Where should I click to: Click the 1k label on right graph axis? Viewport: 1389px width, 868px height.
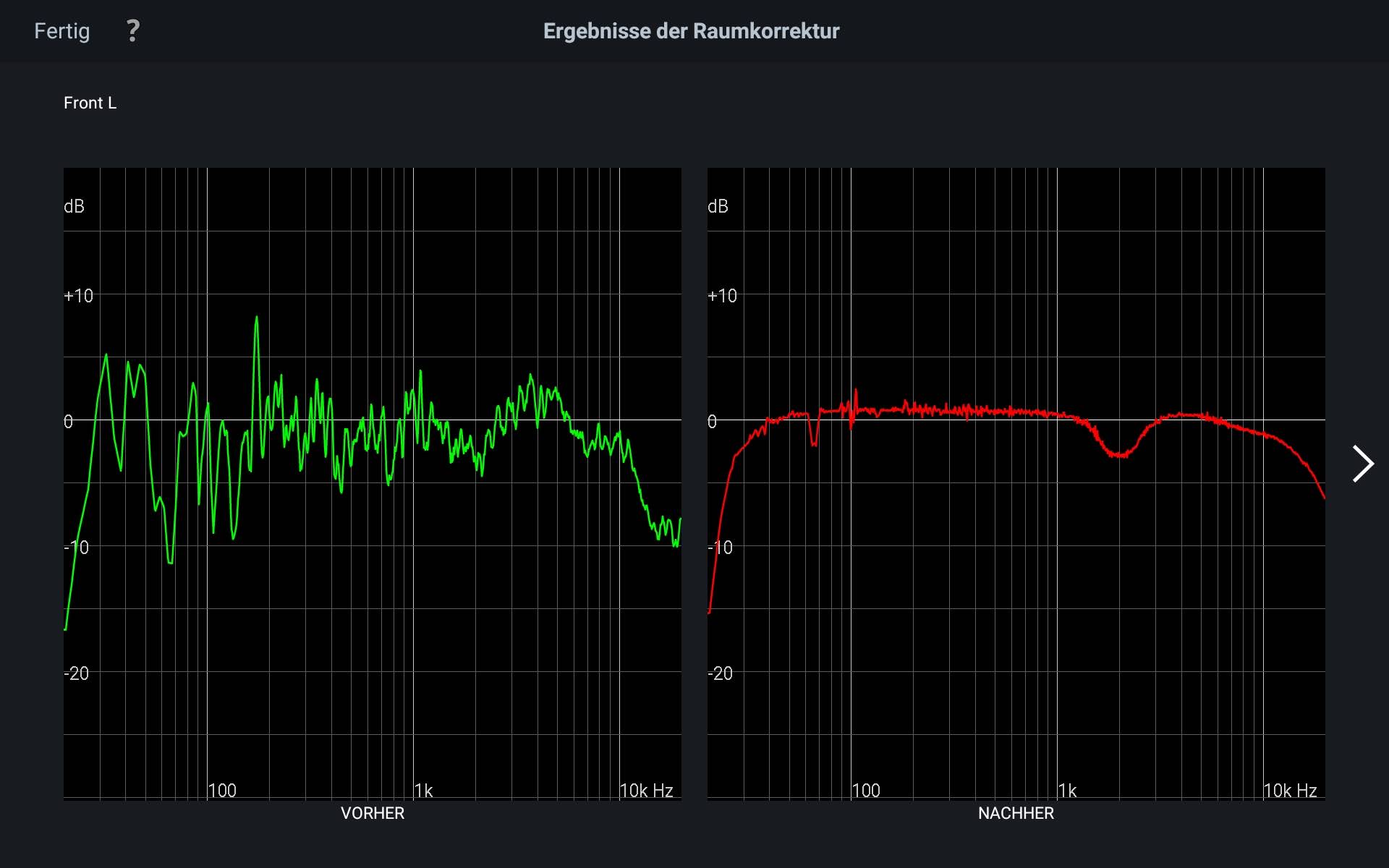click(1067, 791)
